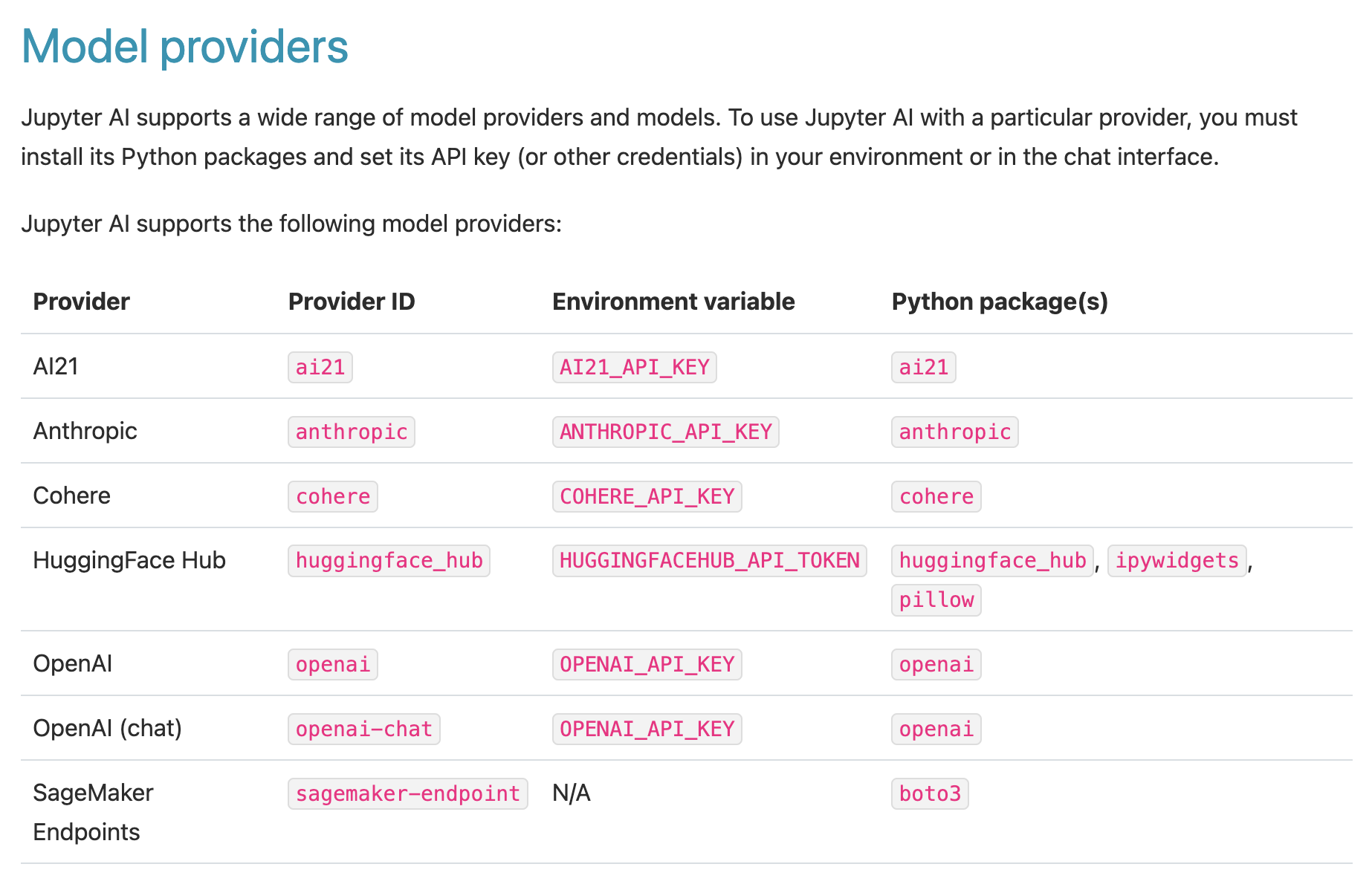This screenshot has width=1372, height=887.
Task: Click the Python package(s) column header
Action: pyautogui.click(x=1000, y=301)
